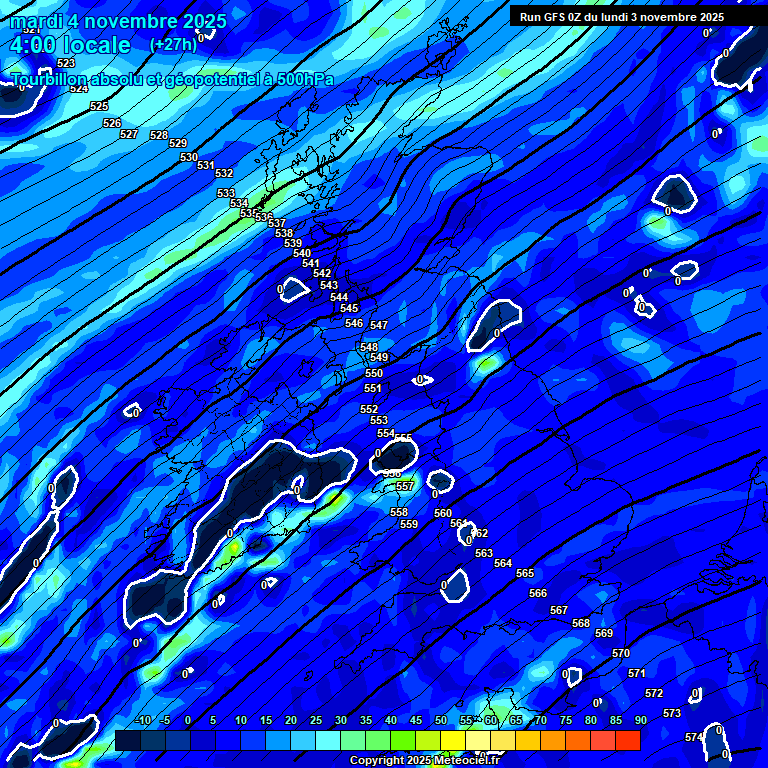Click the Run GFS 0Z header banner
The image size is (768, 768).
(x=622, y=17)
